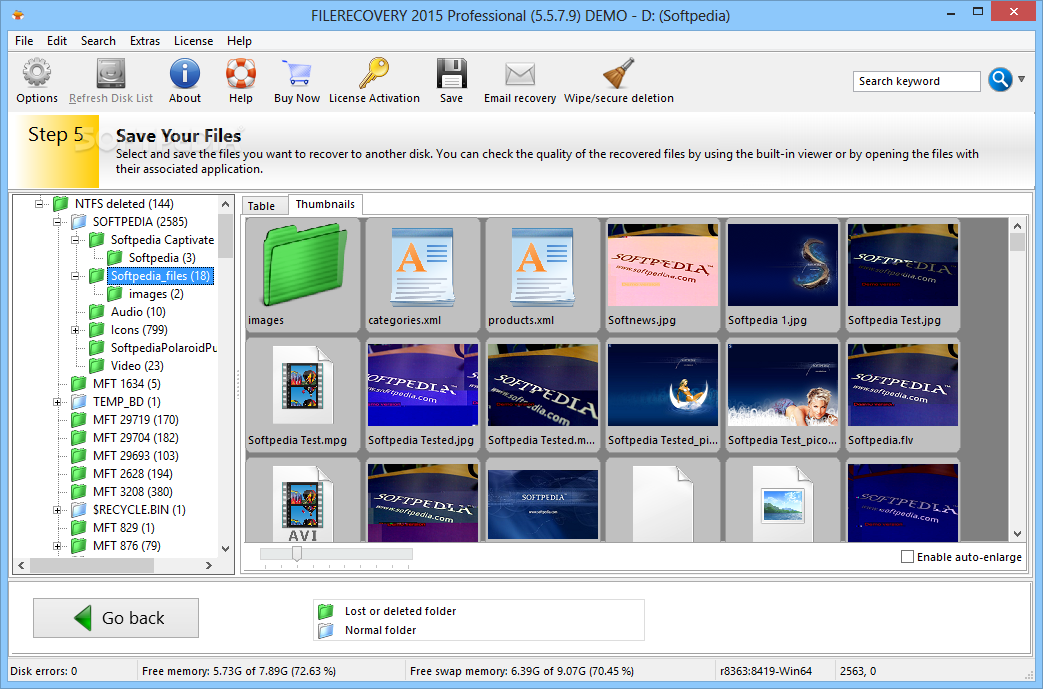Click the Go back button

(x=116, y=618)
